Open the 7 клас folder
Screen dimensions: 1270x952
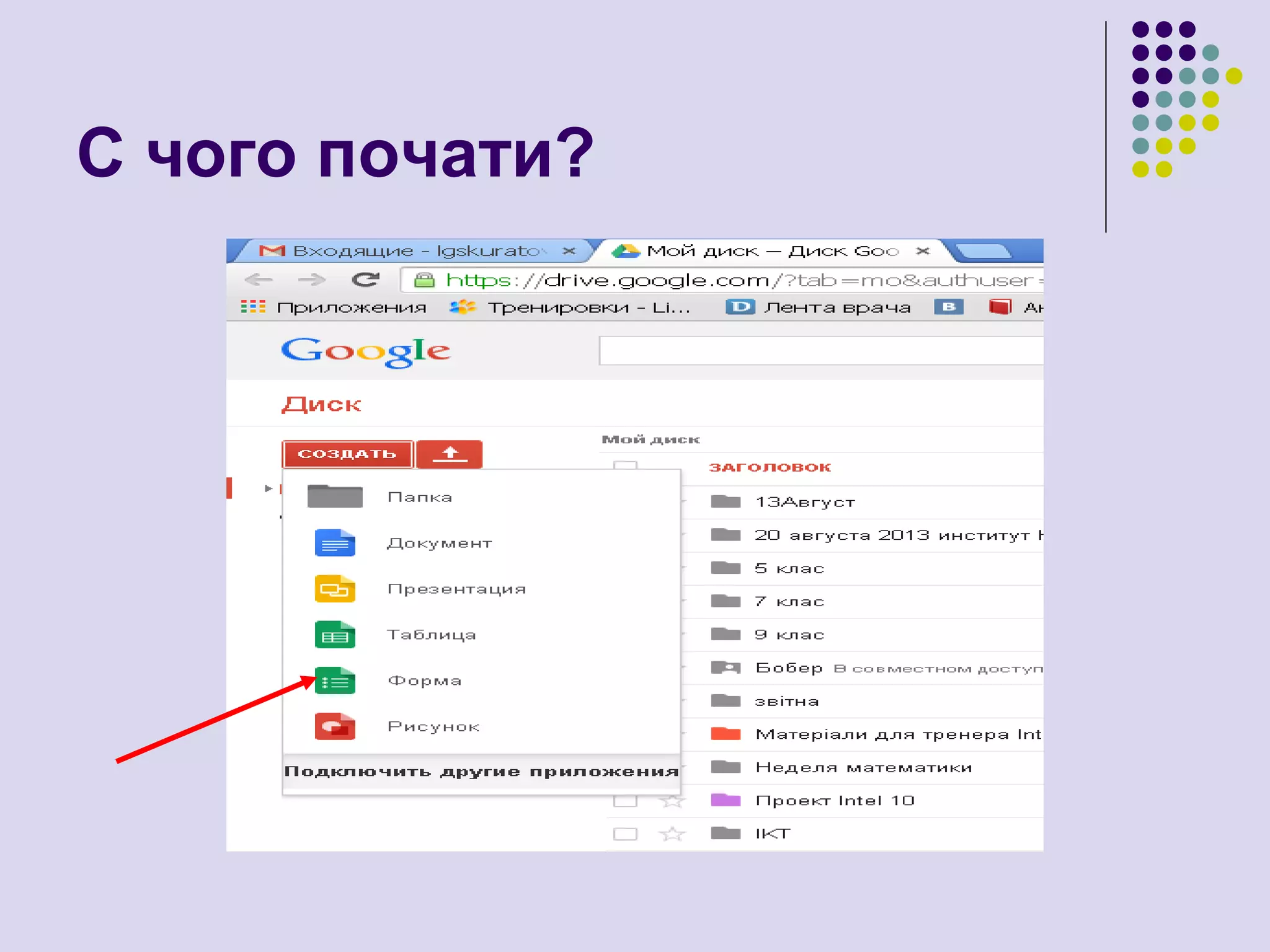pos(789,602)
